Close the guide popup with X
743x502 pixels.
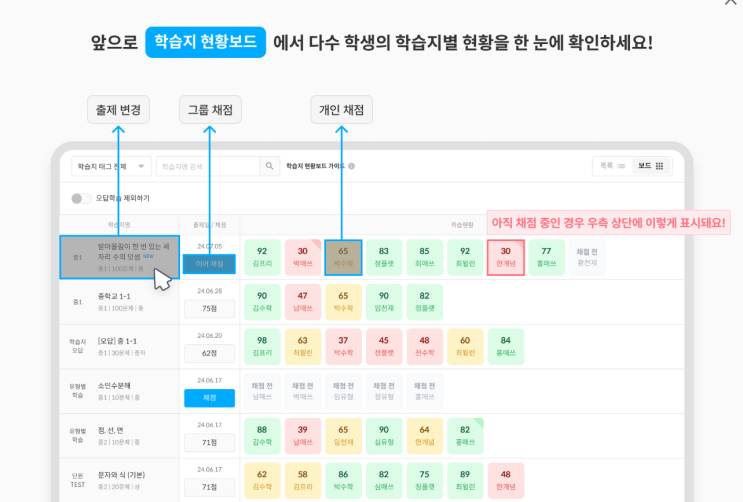(732, 1)
